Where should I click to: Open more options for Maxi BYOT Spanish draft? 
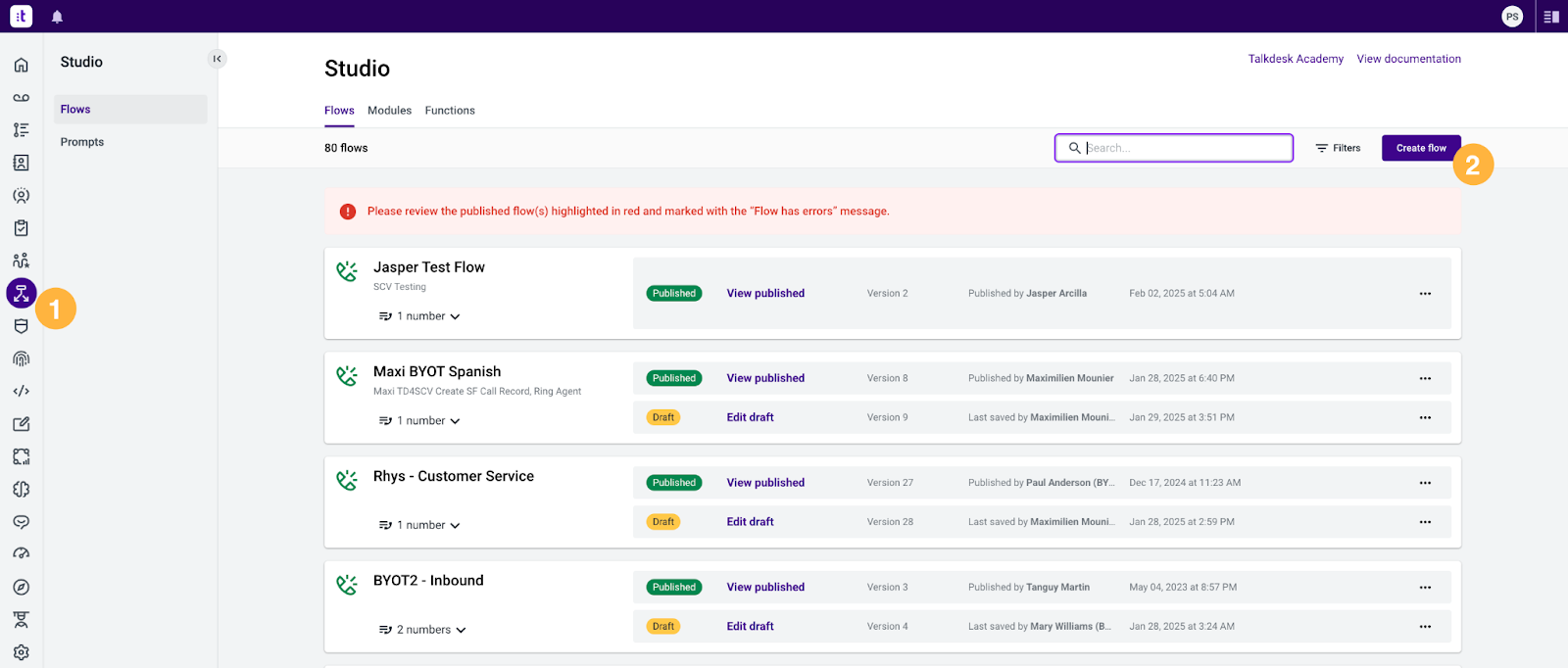(1425, 417)
